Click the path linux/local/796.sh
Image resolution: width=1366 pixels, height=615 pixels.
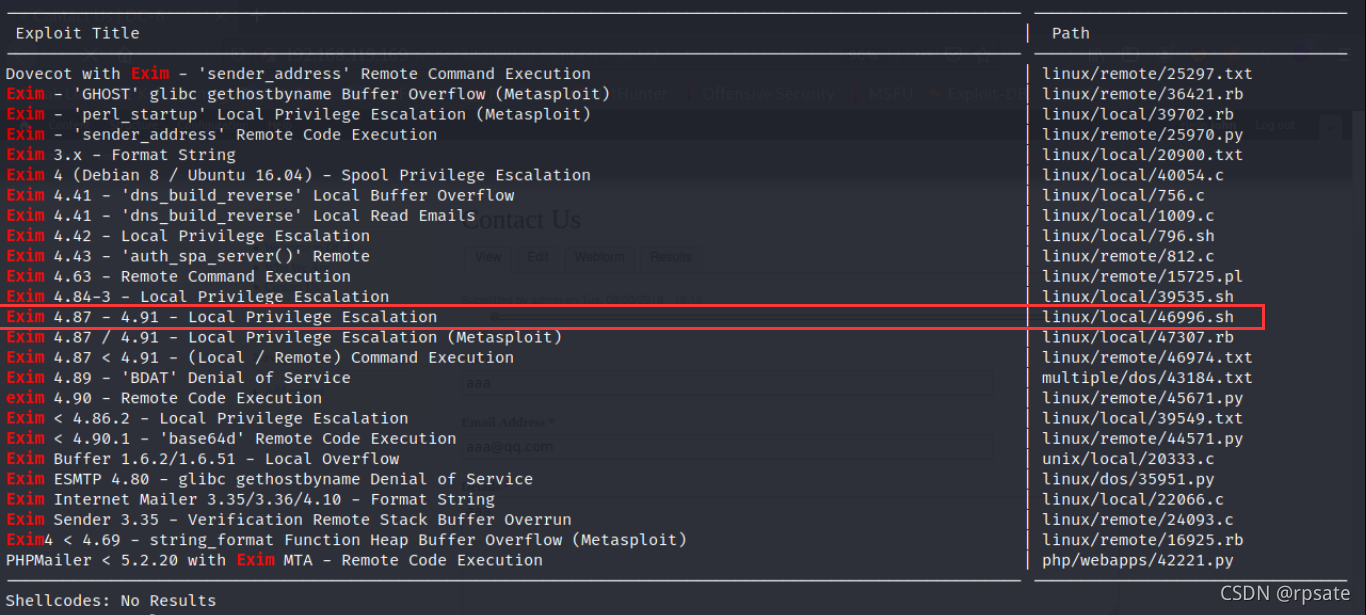point(1128,236)
